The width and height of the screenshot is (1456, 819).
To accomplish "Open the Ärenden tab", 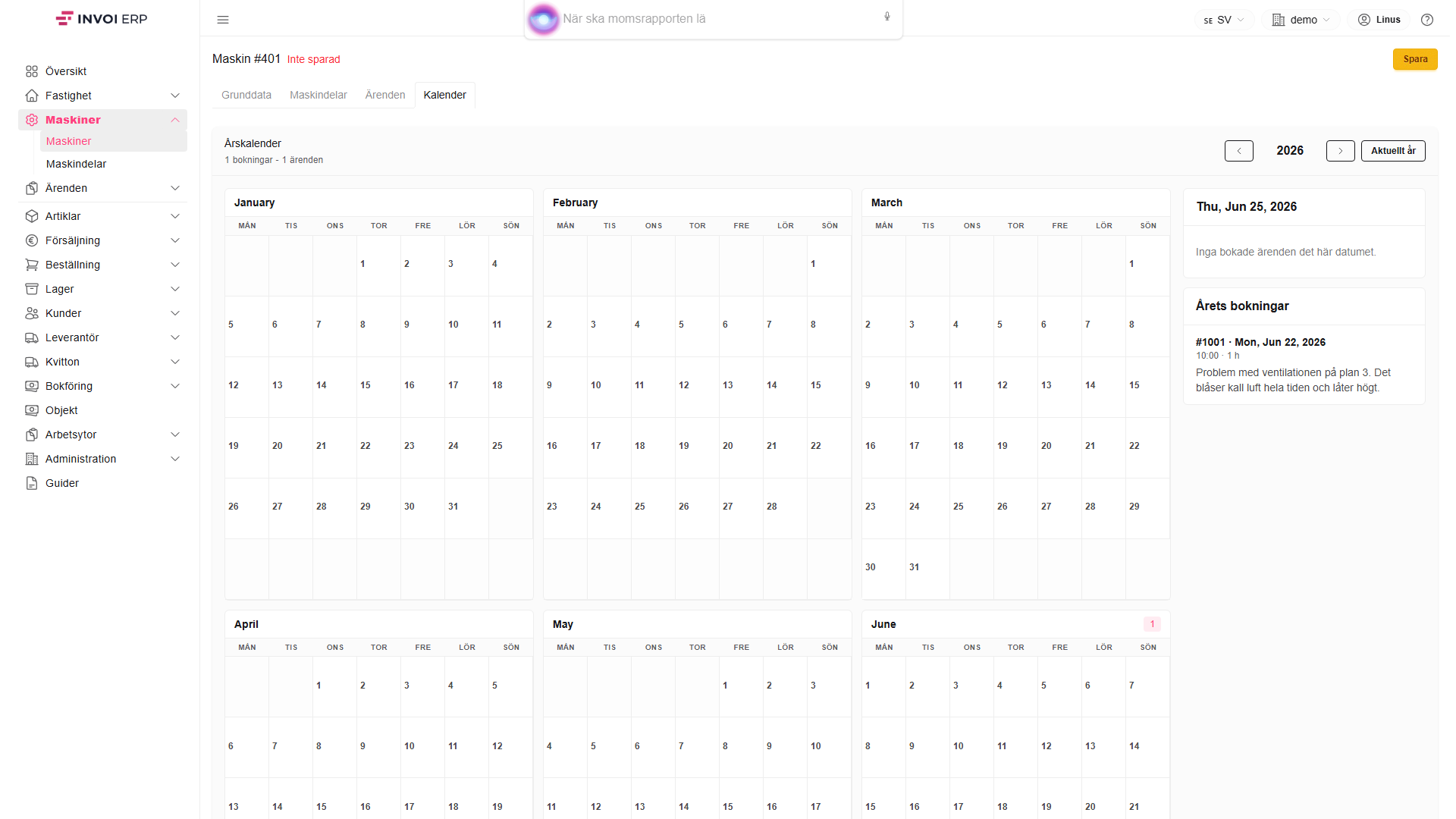I will tap(385, 95).
